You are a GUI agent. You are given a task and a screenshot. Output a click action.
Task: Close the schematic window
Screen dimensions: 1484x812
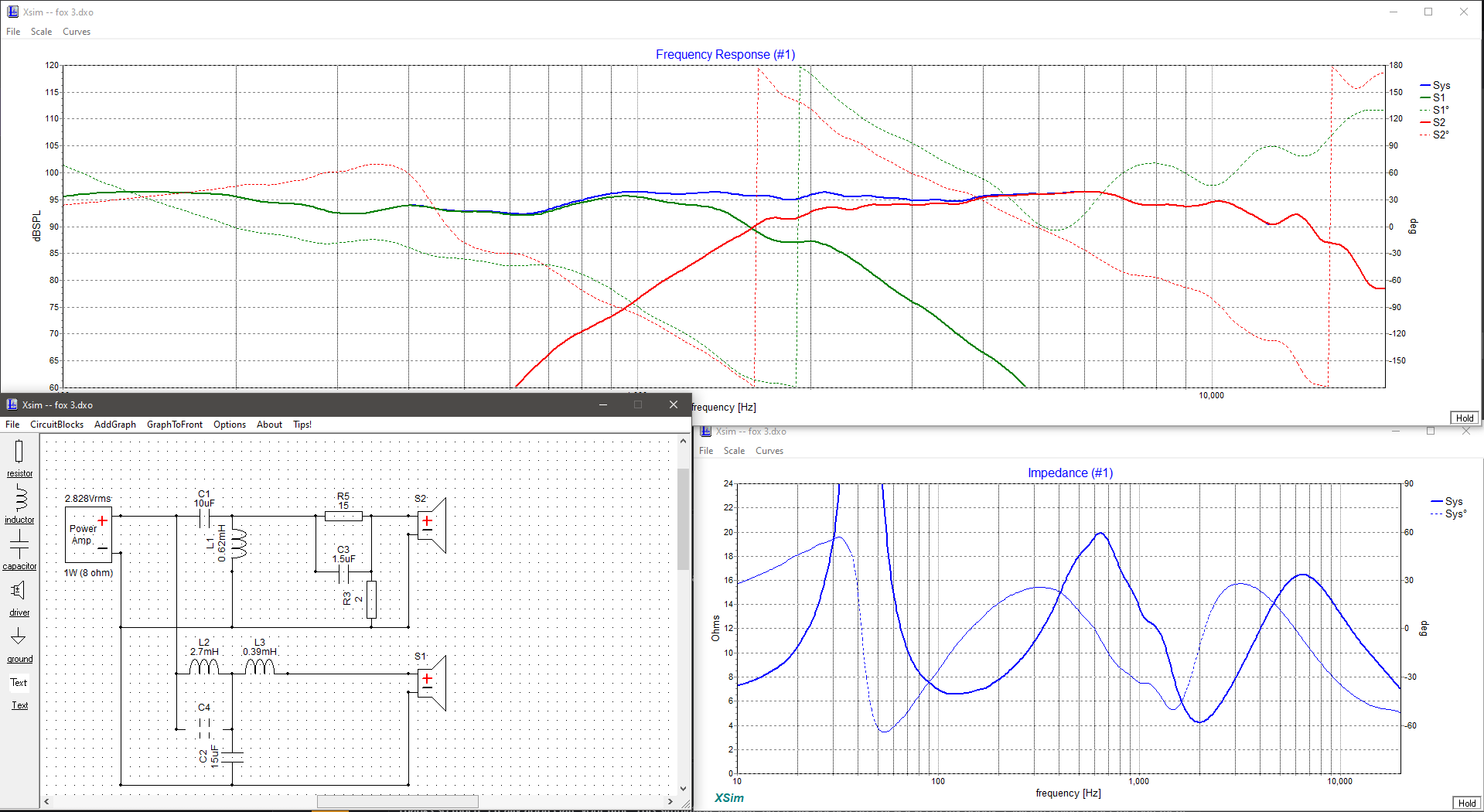click(674, 404)
